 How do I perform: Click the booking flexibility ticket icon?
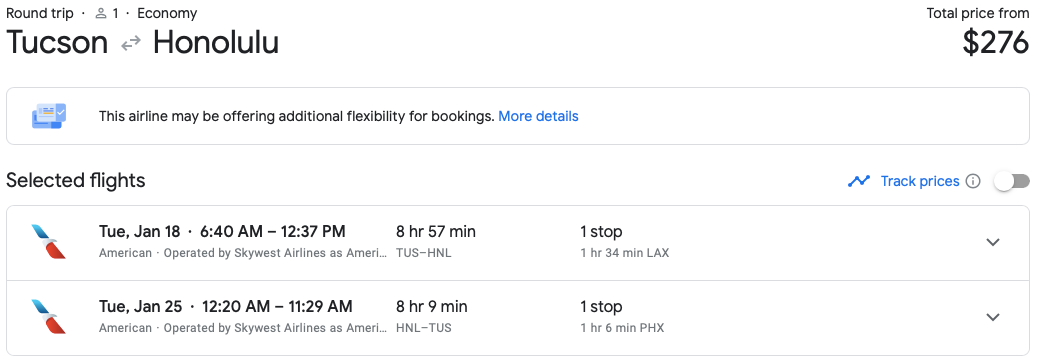point(49,116)
